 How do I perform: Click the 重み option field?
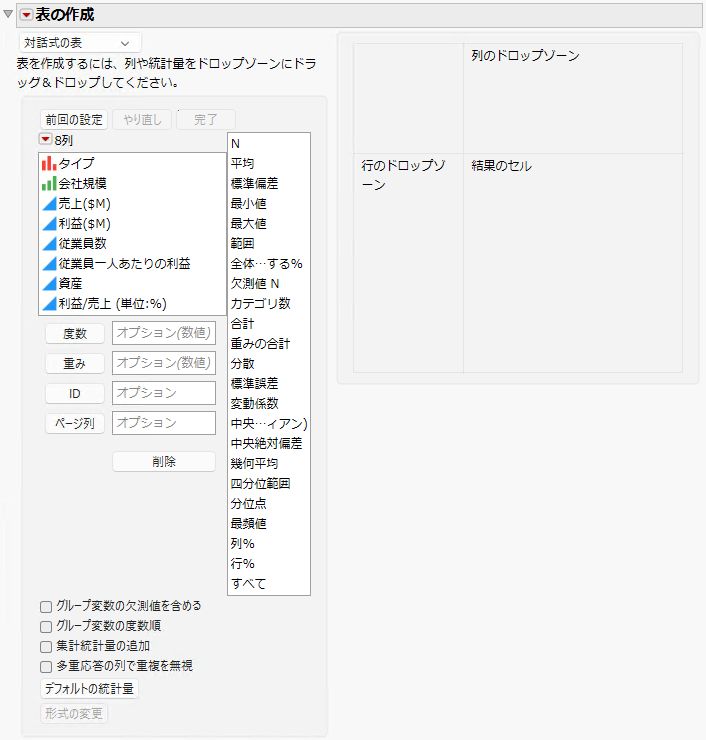164,363
